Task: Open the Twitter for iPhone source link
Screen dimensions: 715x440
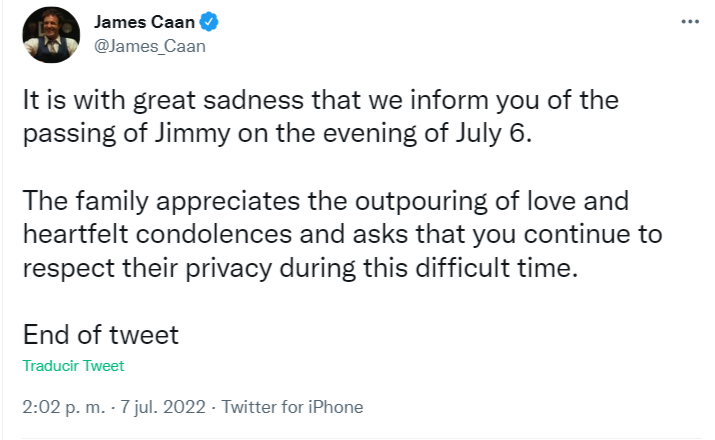Action: (x=292, y=407)
